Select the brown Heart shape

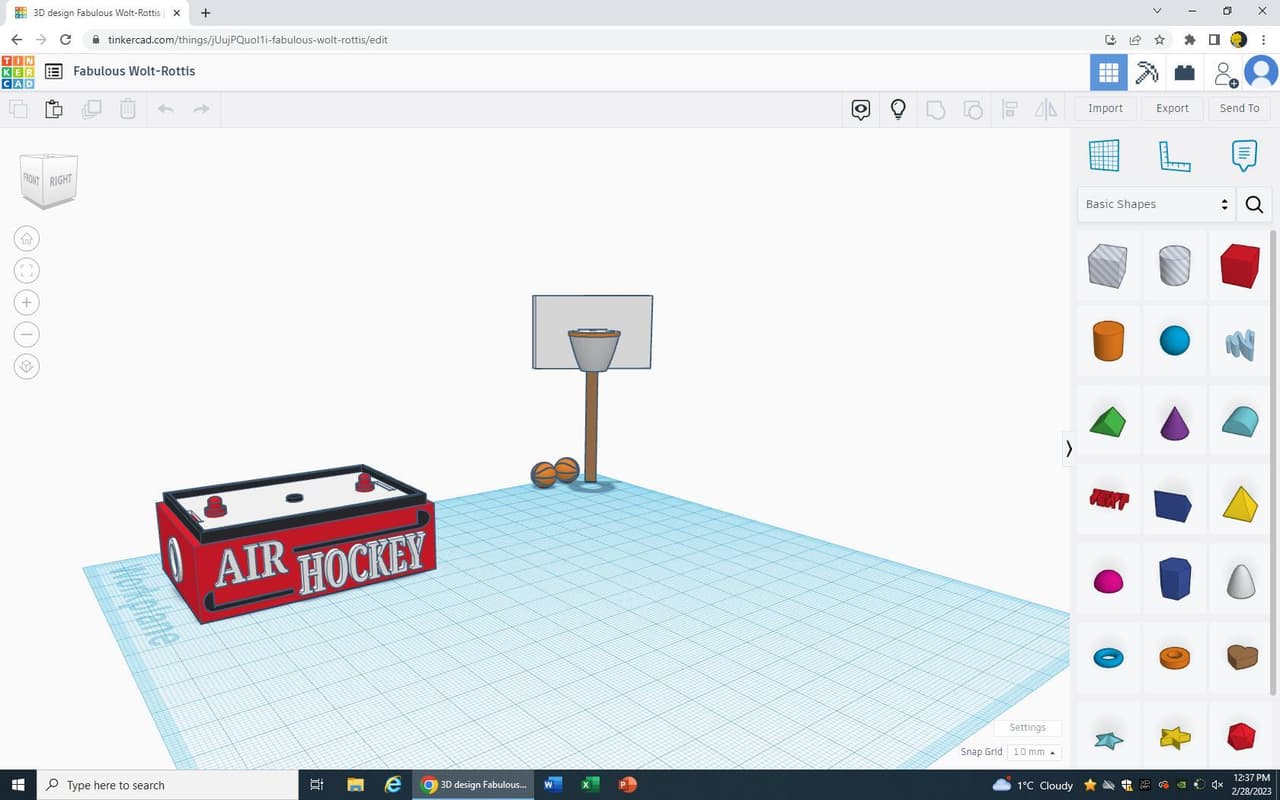click(x=1240, y=656)
